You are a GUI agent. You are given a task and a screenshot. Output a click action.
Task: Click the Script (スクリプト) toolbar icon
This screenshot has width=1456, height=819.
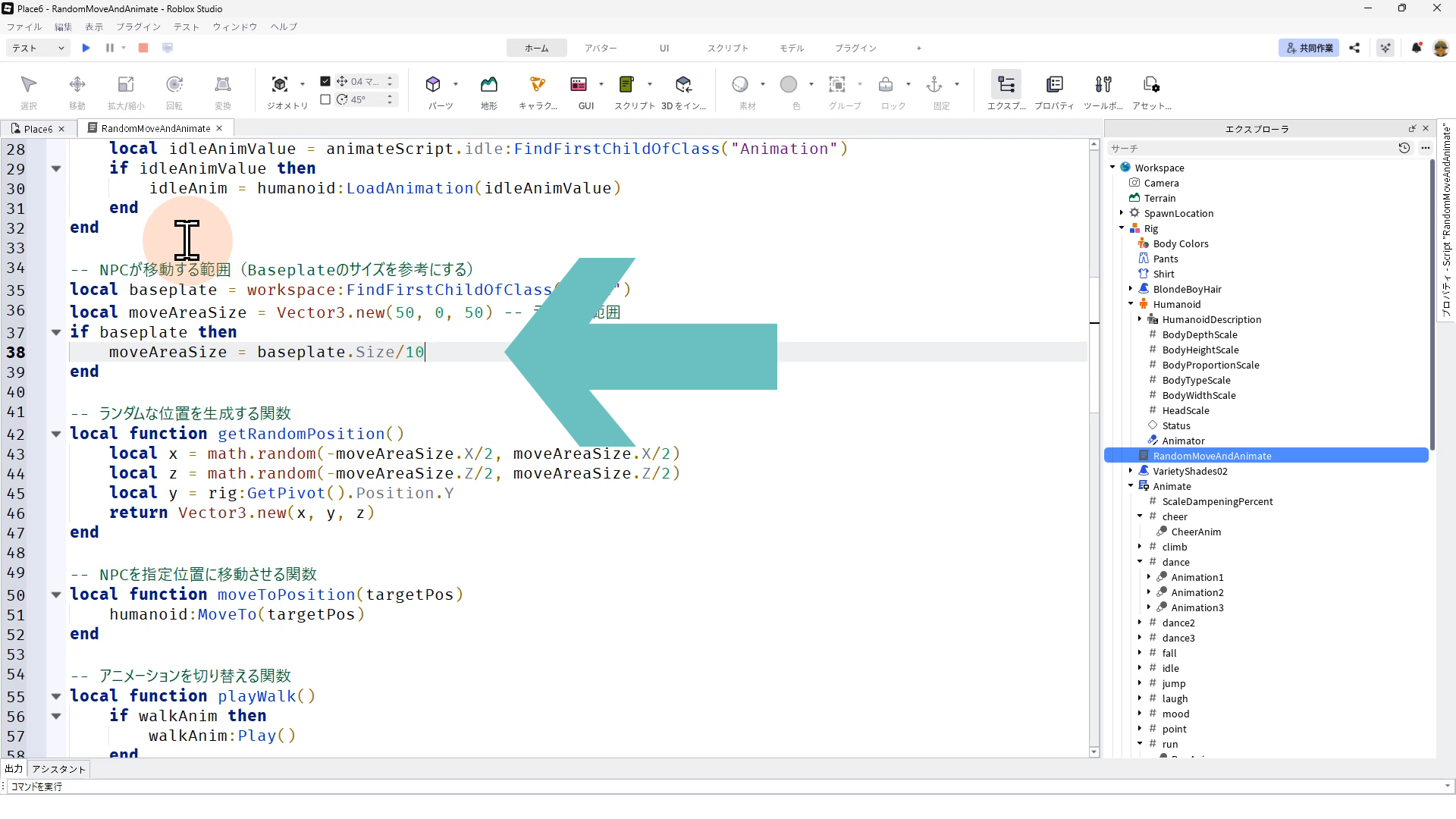626,84
